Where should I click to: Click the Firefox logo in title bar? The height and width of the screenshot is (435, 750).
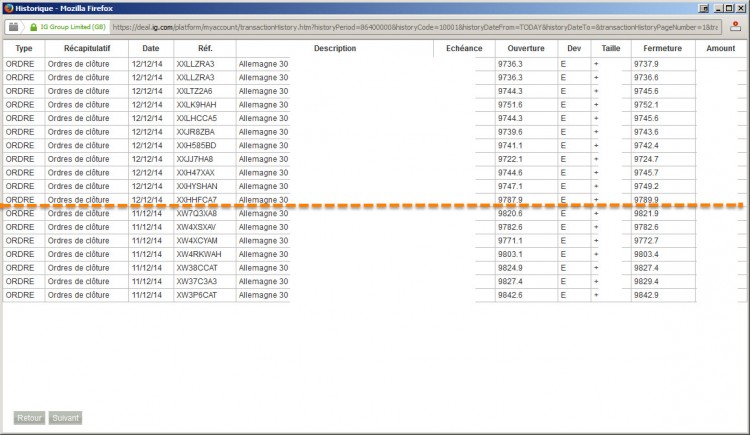coord(8,8)
